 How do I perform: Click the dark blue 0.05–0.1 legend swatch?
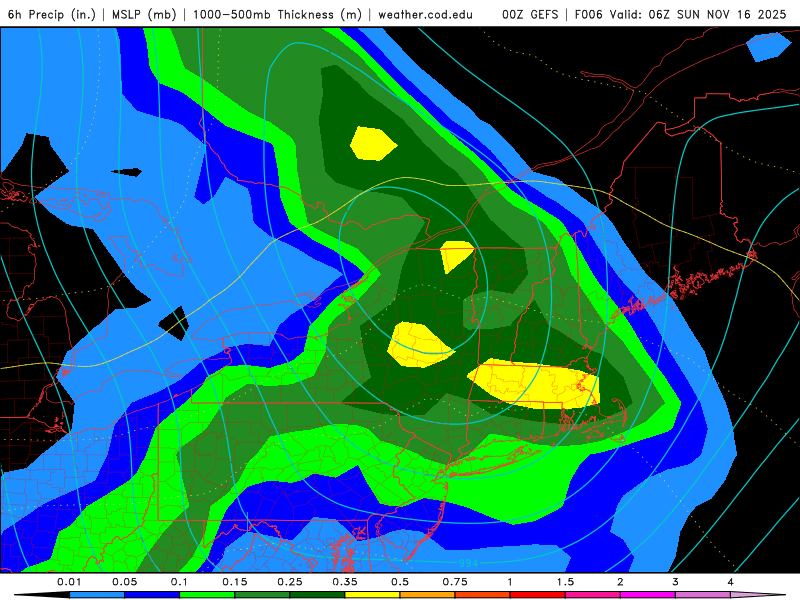click(152, 595)
